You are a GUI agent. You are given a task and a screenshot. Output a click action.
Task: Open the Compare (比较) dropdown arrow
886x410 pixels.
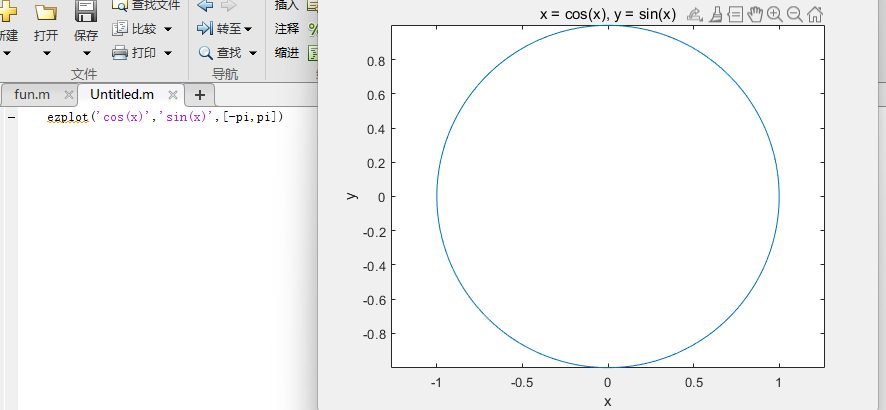(x=168, y=29)
